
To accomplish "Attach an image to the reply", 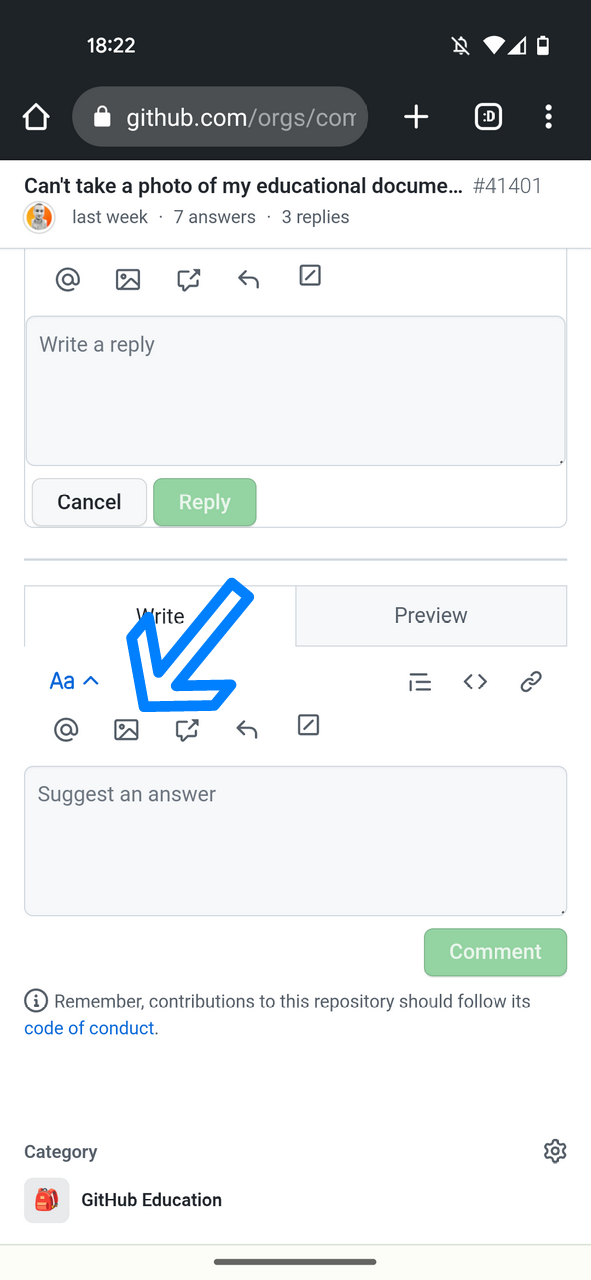I will click(x=128, y=279).
